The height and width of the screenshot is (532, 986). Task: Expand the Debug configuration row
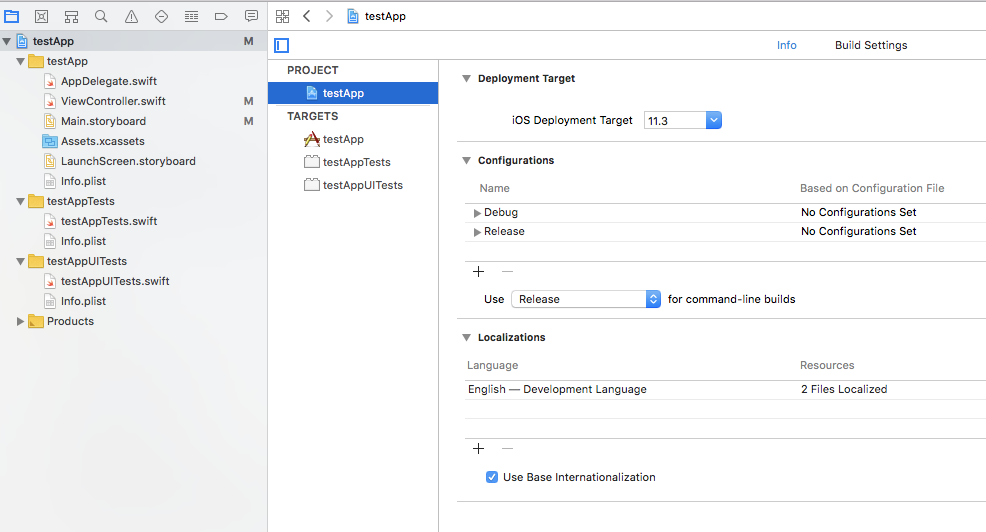pyautogui.click(x=477, y=213)
